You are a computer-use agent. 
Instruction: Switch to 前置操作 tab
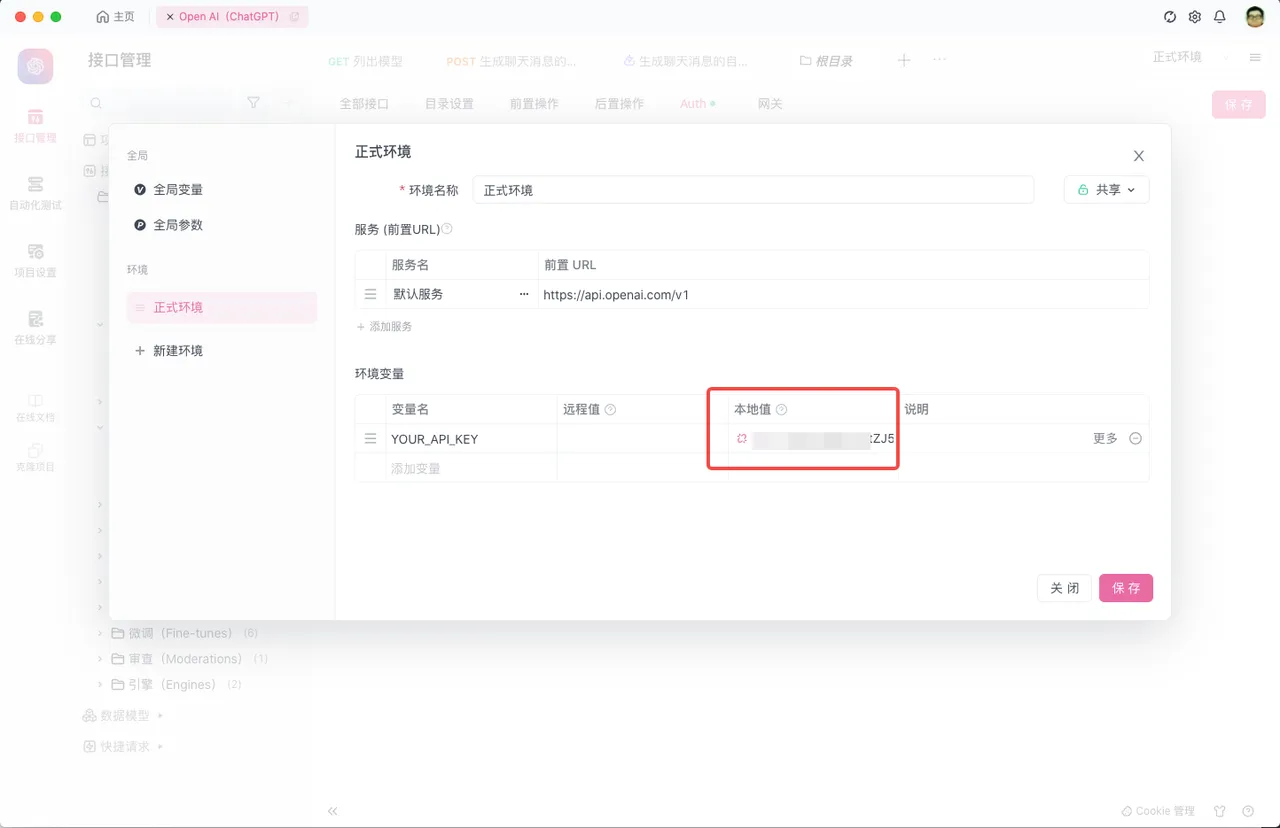tap(534, 103)
